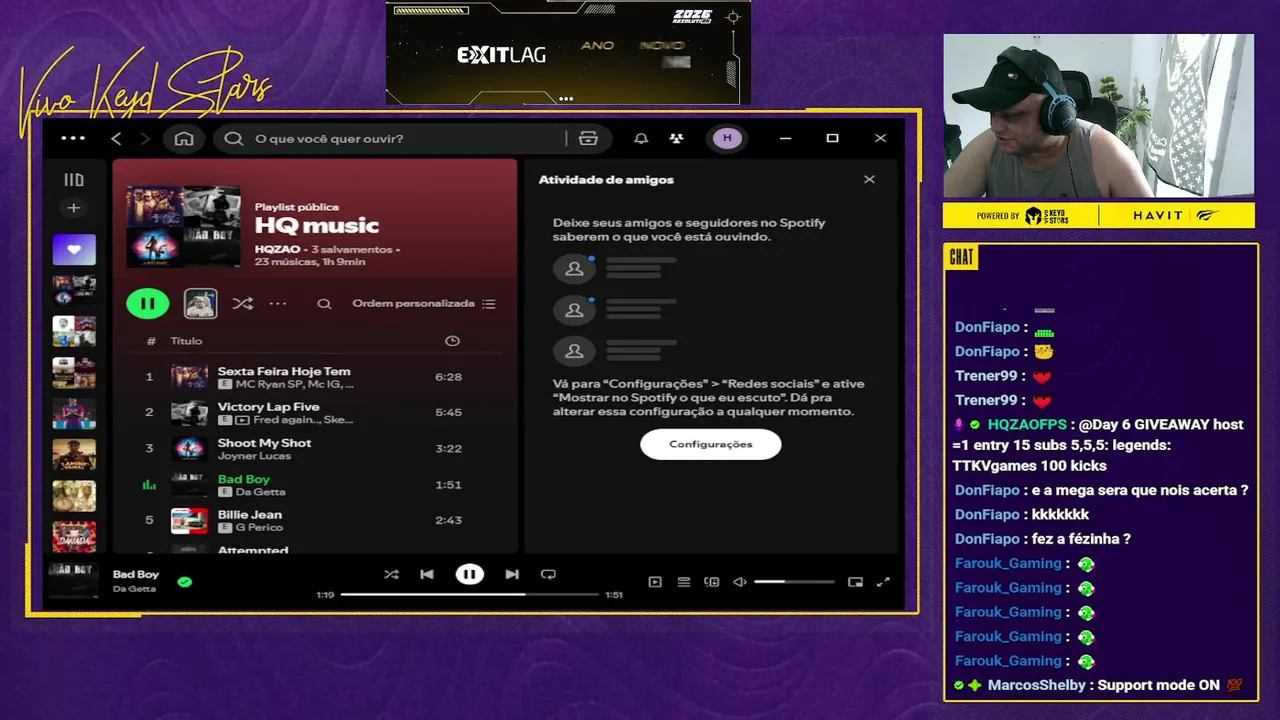Sort by duration clock column header
Viewport: 1280px width, 720px height.
pos(452,341)
